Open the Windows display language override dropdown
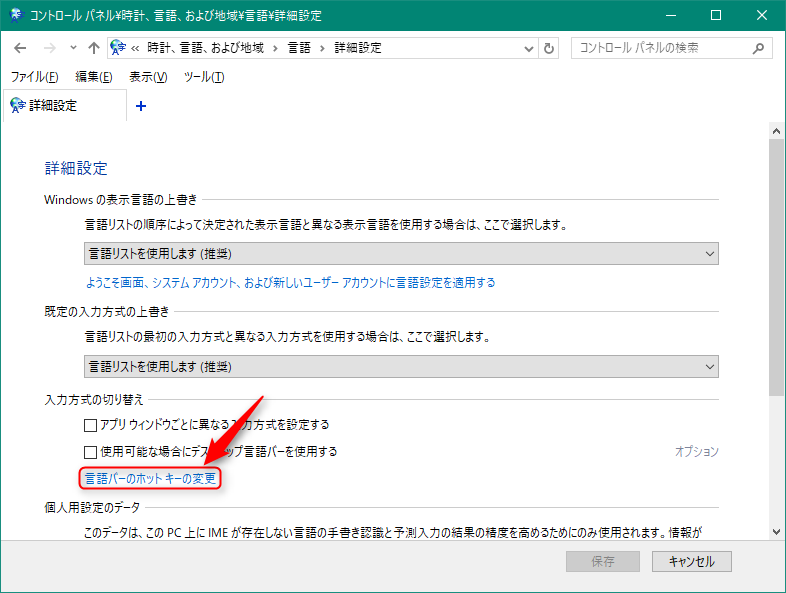 401,254
